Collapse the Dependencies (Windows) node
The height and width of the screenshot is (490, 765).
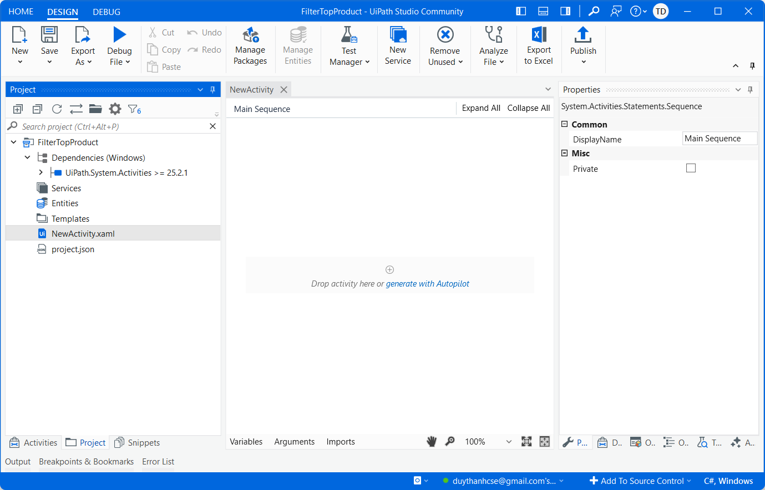(27, 158)
